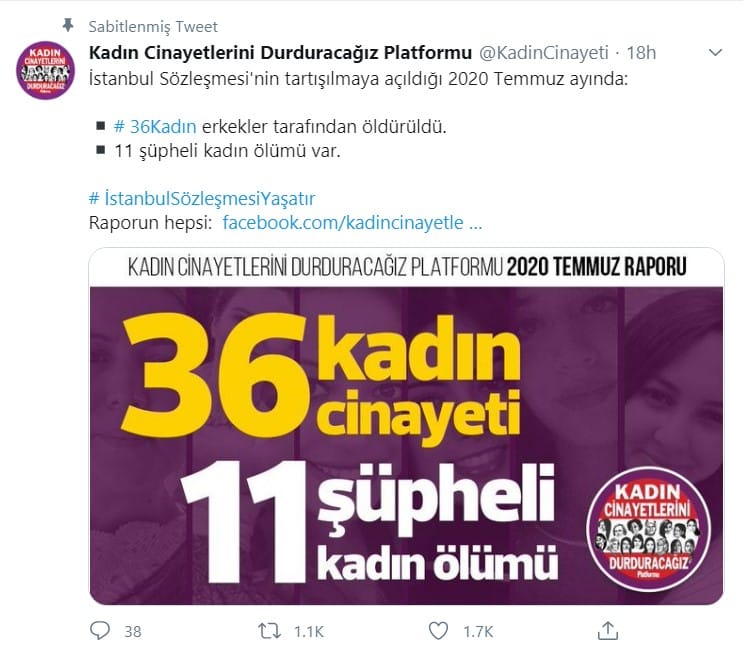Click the round platform logo inside the report image
744x660 pixels.
[648, 529]
